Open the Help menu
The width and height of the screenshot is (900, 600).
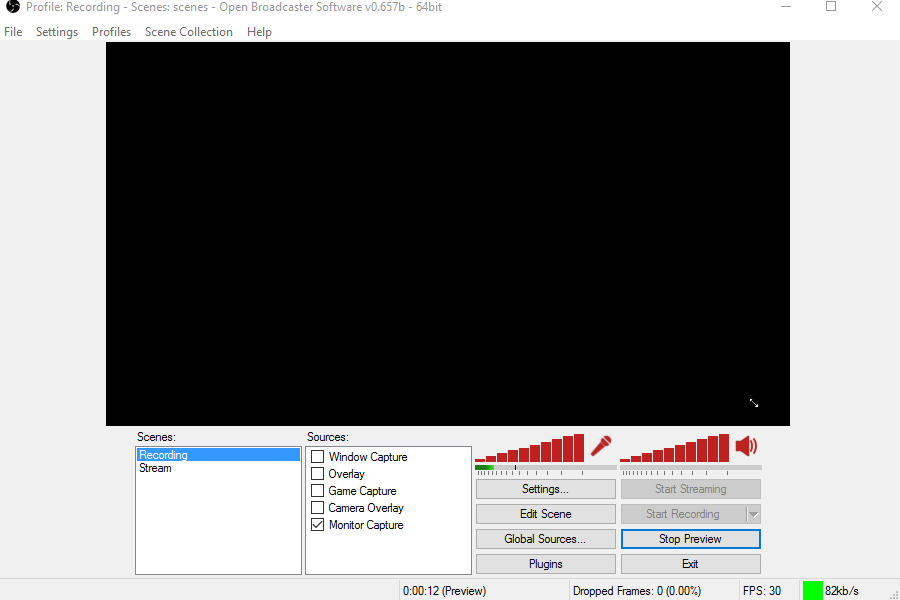[259, 32]
